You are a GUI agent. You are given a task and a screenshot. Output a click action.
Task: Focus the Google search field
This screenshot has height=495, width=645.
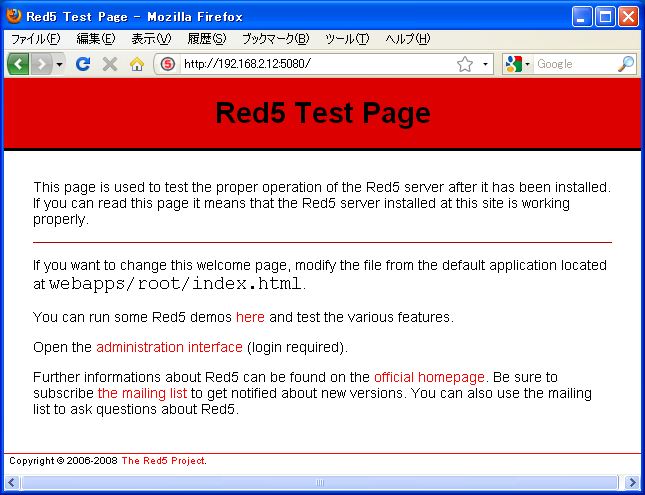[x=575, y=64]
